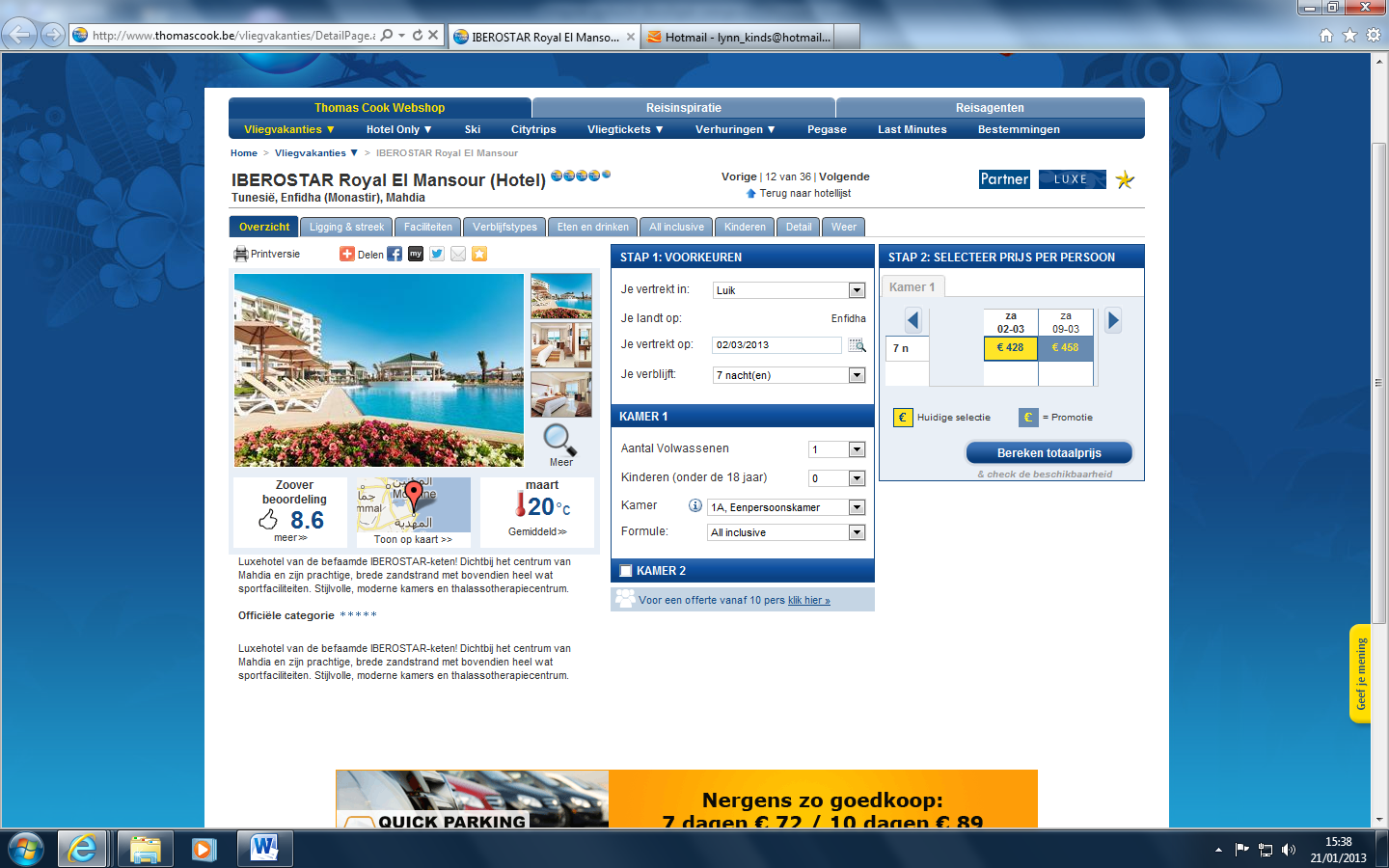Image resolution: width=1389 pixels, height=868 pixels.
Task: Click the map thumbnail with red pin
Action: click(x=414, y=504)
